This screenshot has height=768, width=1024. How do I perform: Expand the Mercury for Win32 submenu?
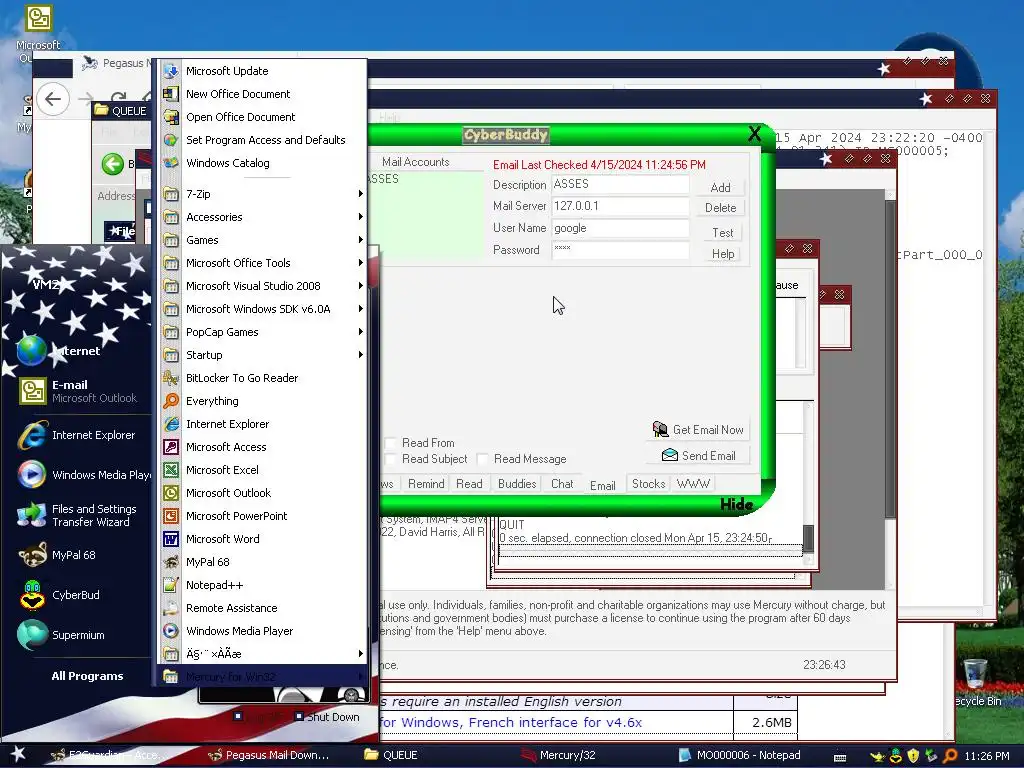261,677
